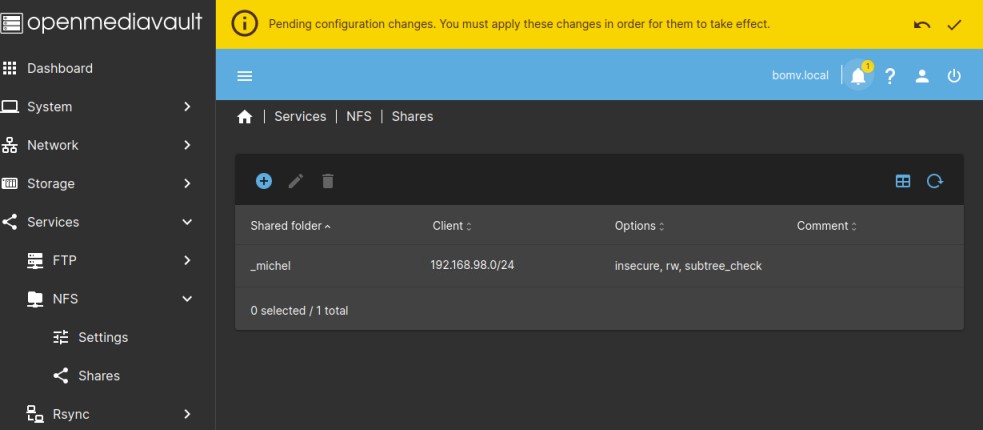Click Services in the breadcrumb

point(300,117)
